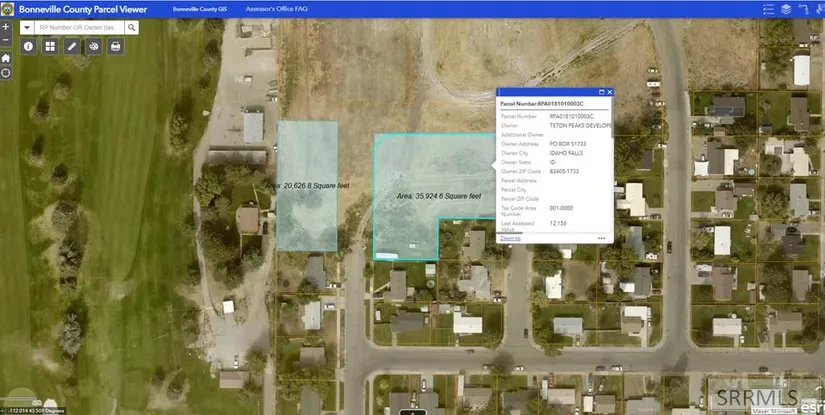Open the popup more options ellipsis
This screenshot has width=825, height=415.
[x=602, y=238]
